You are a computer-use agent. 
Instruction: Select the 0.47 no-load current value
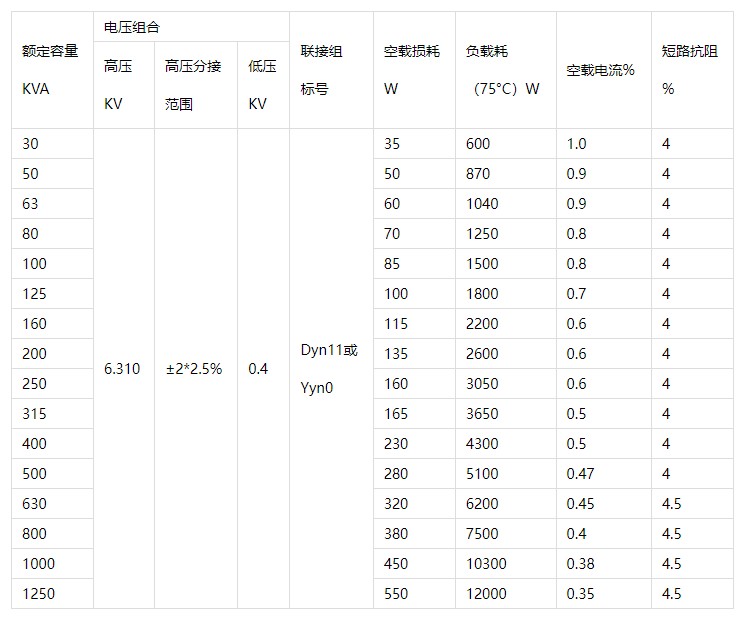coord(580,474)
